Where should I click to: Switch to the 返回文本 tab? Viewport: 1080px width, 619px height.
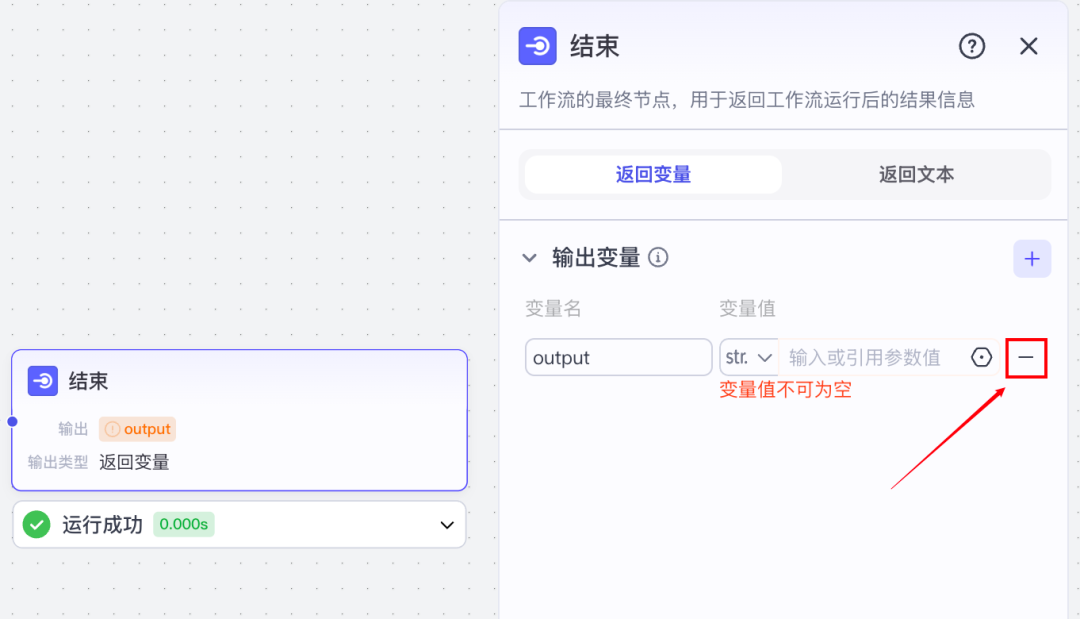click(x=916, y=175)
